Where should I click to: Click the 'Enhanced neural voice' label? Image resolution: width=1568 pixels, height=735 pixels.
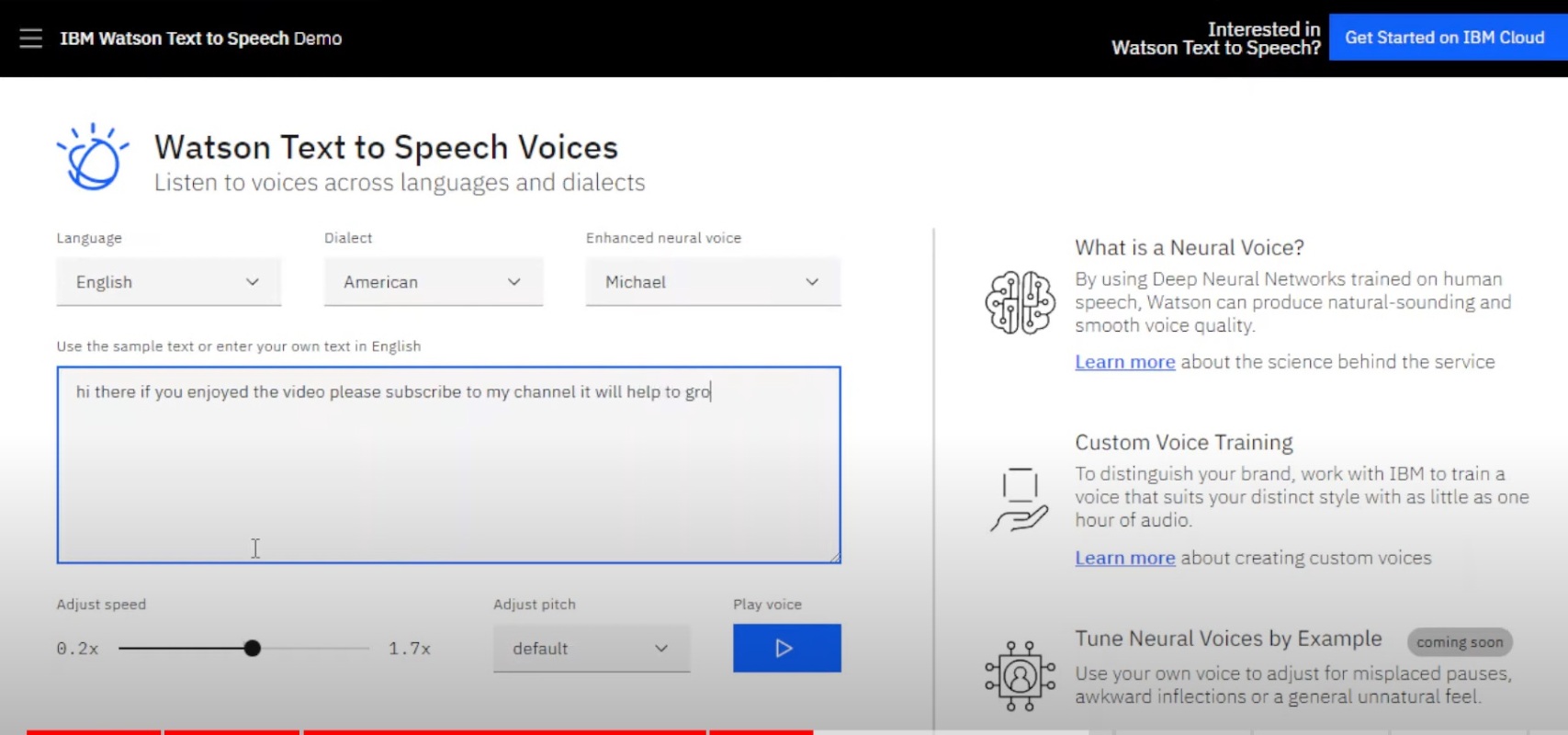click(663, 238)
